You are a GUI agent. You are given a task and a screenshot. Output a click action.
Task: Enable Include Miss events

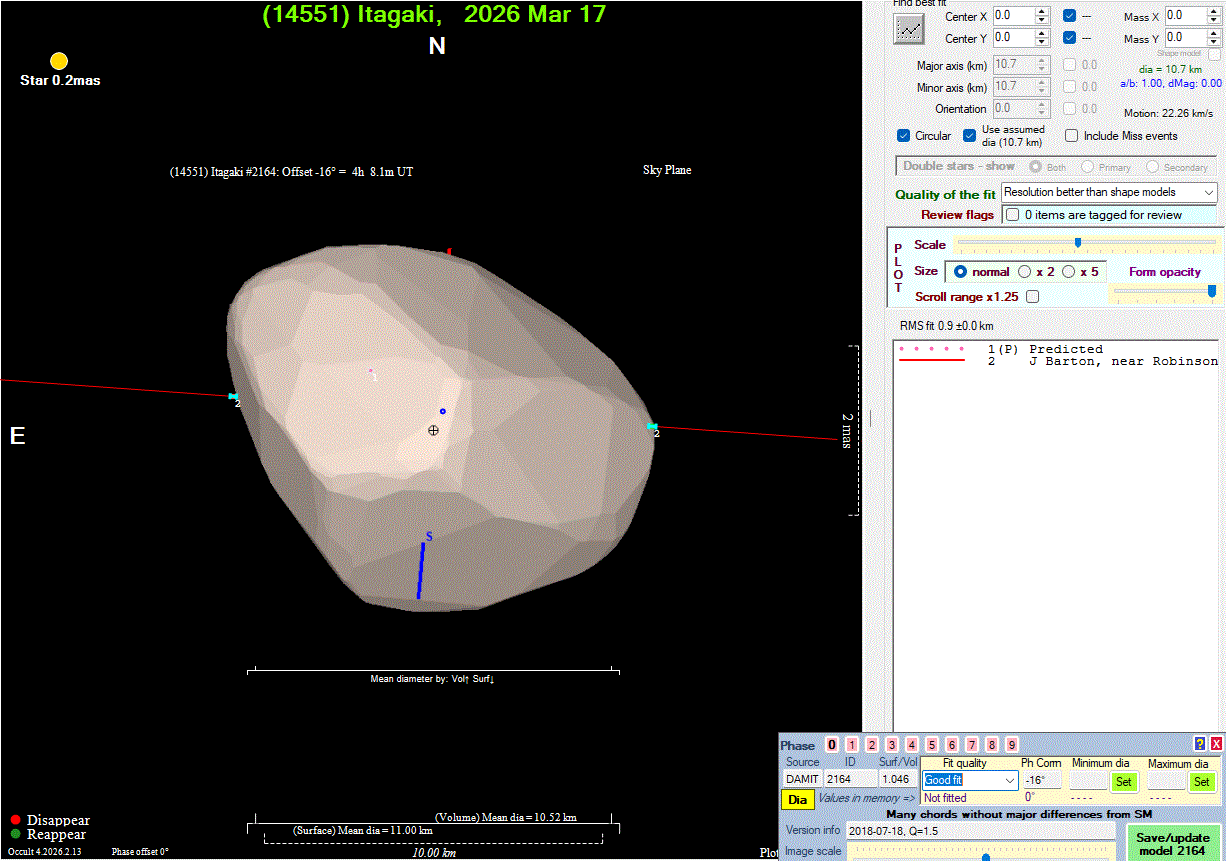point(1071,136)
